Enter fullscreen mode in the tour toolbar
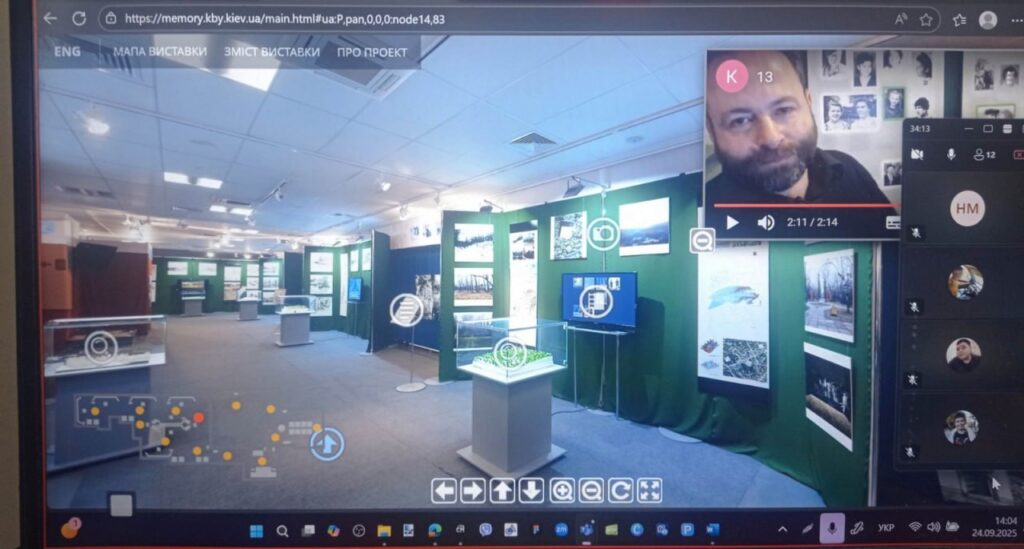Viewport: 1024px width, 549px height. tap(650, 490)
